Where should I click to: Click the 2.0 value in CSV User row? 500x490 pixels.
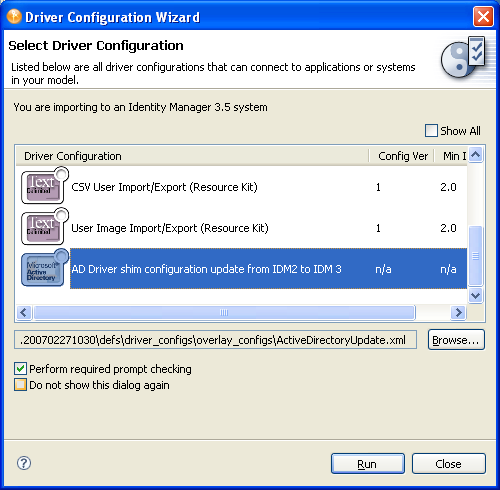pos(448,187)
